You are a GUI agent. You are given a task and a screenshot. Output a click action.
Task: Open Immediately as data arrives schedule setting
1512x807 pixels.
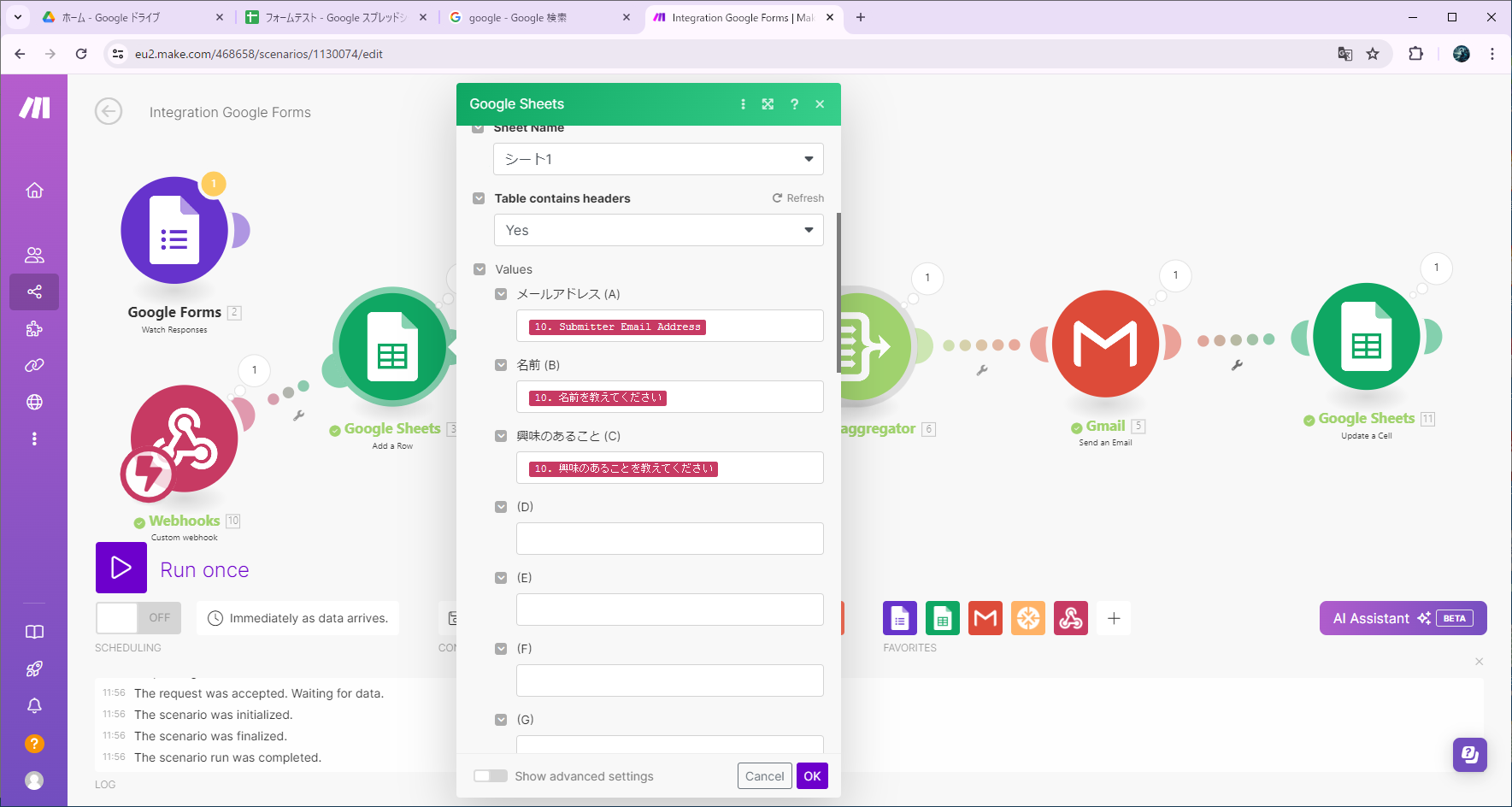[298, 618]
